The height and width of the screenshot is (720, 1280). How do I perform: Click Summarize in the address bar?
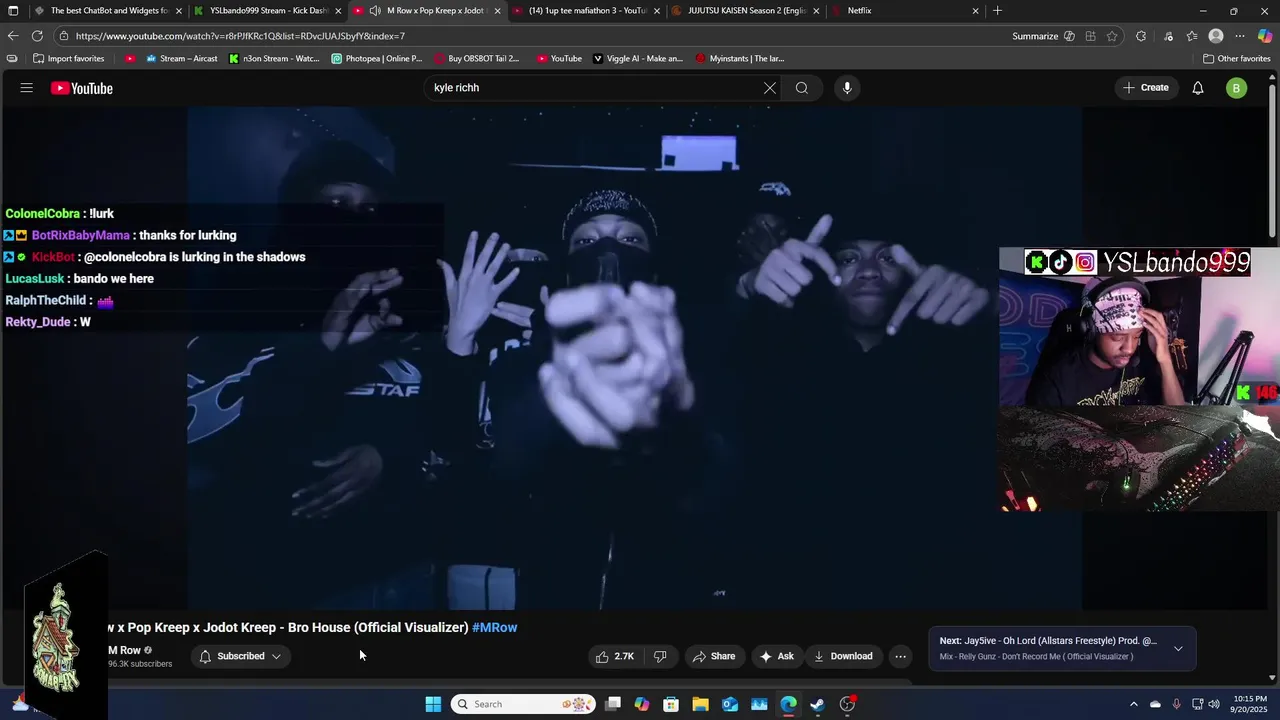[x=1035, y=36]
